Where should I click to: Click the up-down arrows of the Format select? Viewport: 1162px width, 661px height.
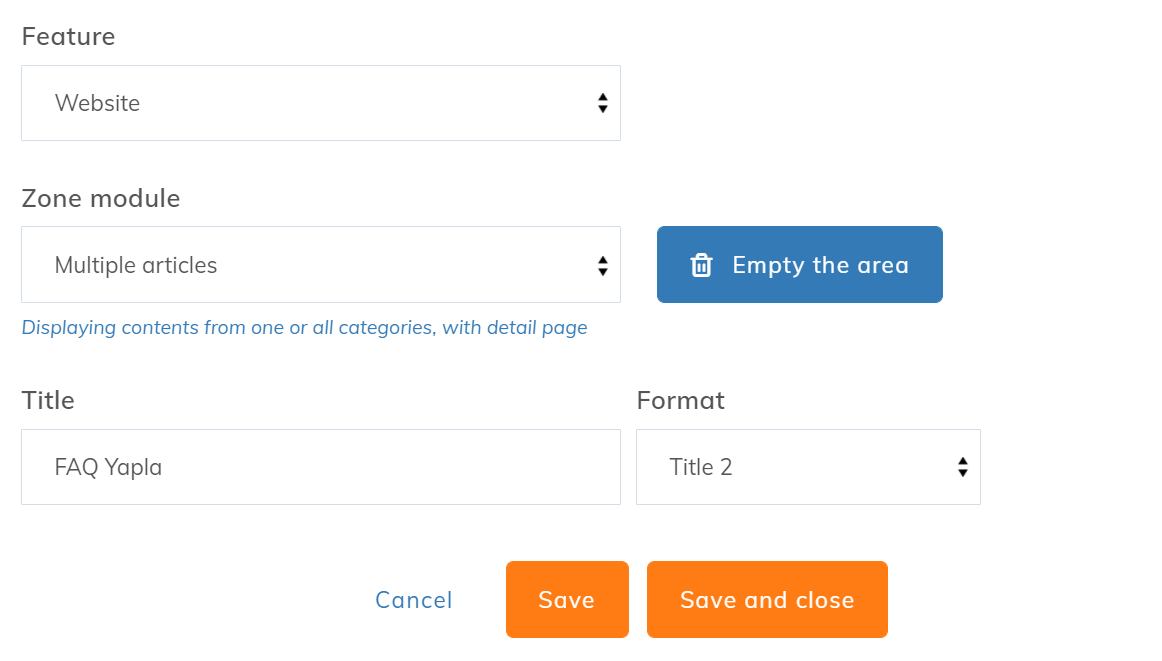(x=962, y=467)
